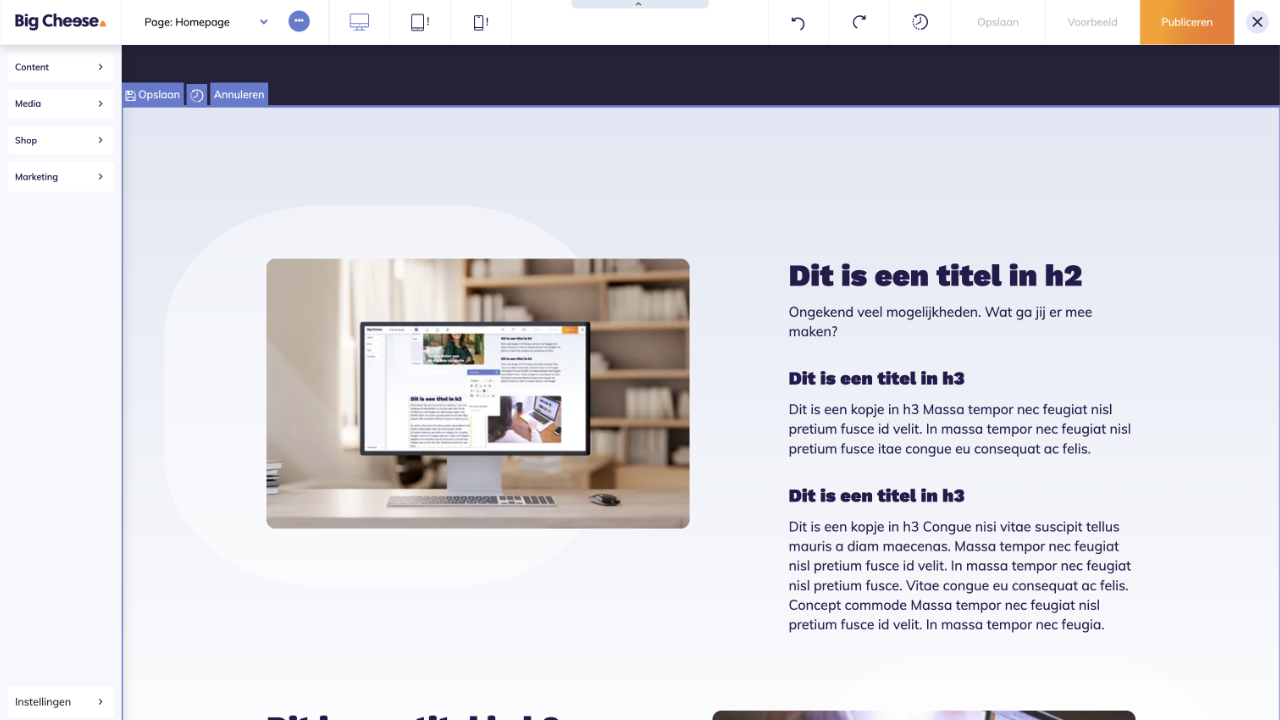The image size is (1280, 720).
Task: Switch to tablet preview mode
Action: click(x=420, y=22)
